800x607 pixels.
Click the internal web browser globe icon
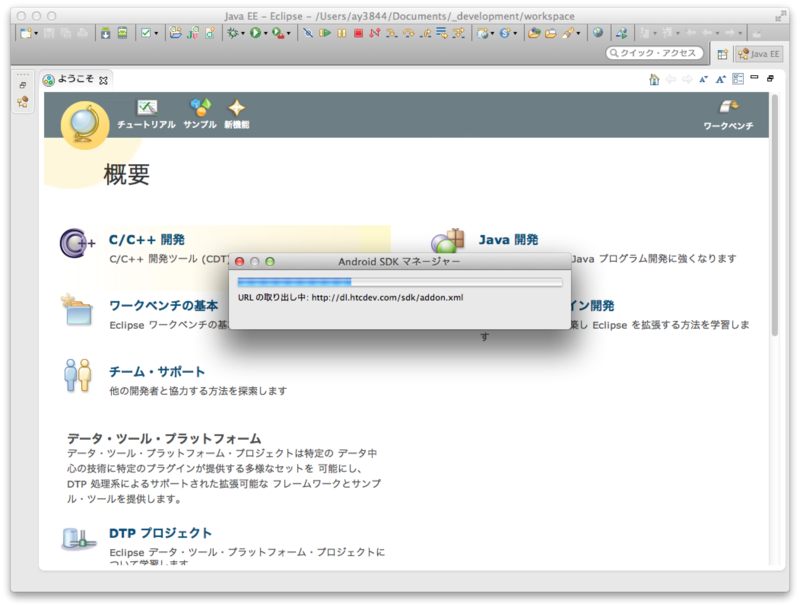coord(598,34)
